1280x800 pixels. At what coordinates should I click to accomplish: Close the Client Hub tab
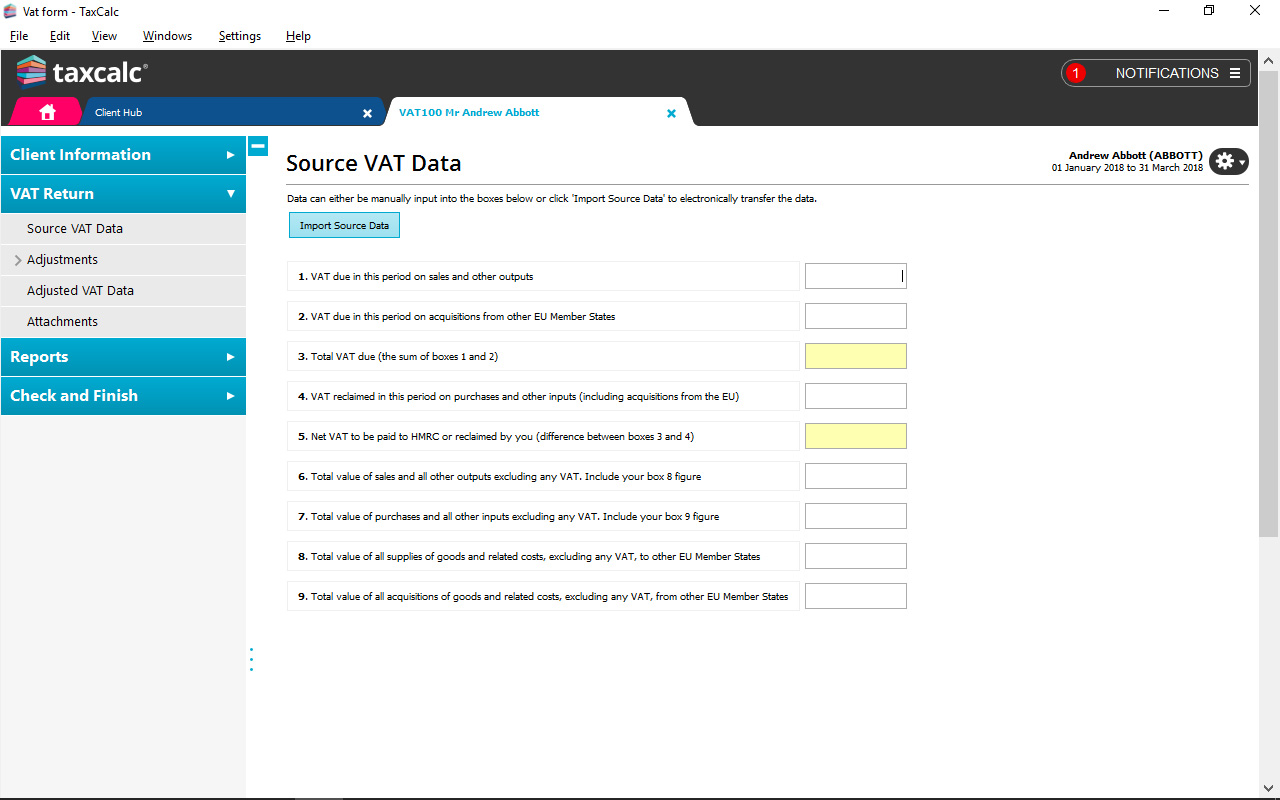pyautogui.click(x=367, y=113)
